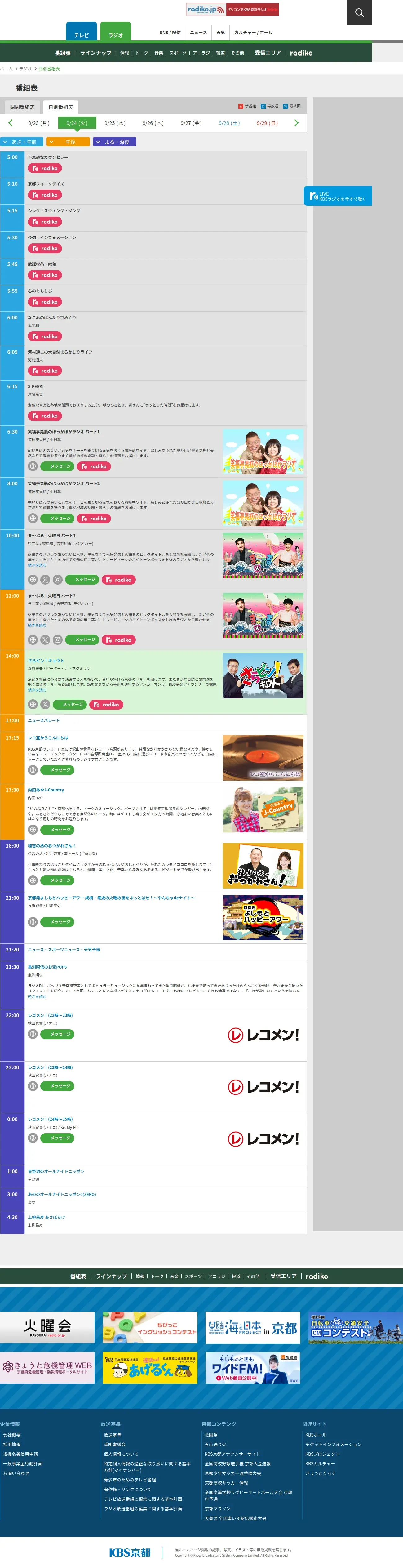Open Instagram icon for ま〜ぶる！火曜日 パート2
The width and height of the screenshot is (403, 1568).
tap(57, 640)
